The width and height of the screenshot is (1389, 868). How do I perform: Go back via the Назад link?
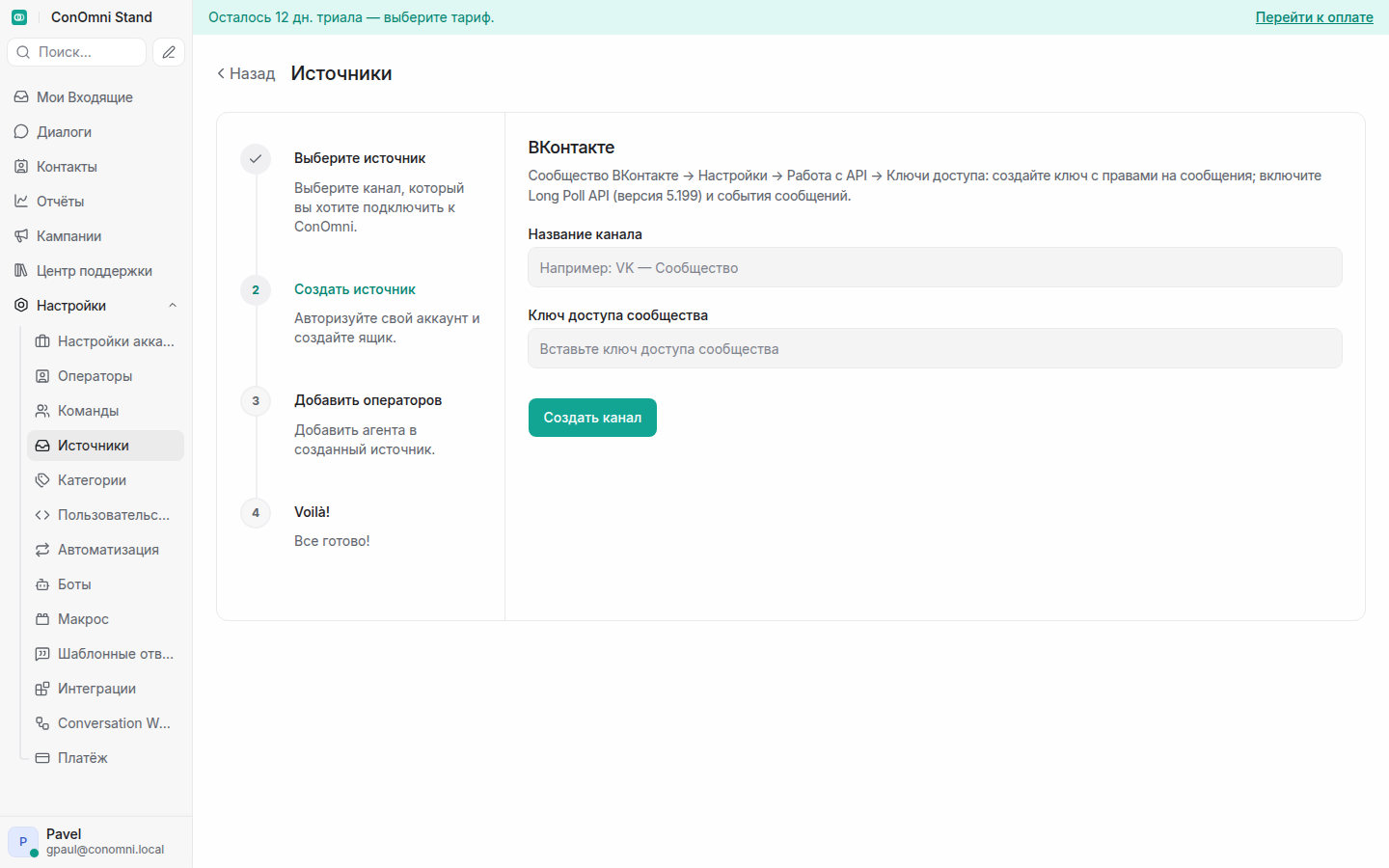tap(246, 73)
